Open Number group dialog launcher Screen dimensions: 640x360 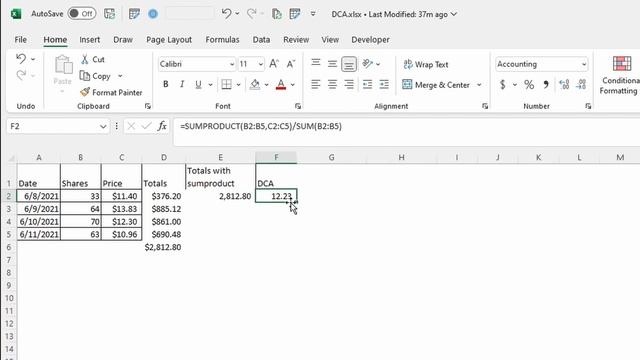588,106
